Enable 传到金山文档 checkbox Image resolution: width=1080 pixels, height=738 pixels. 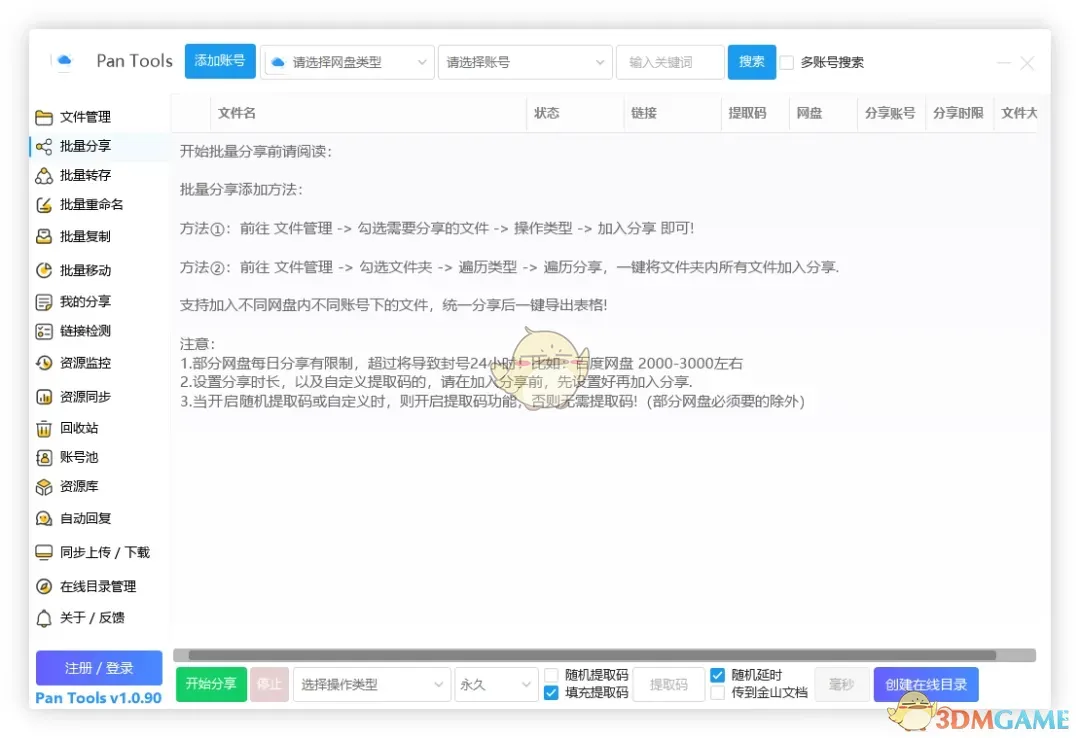click(717, 693)
